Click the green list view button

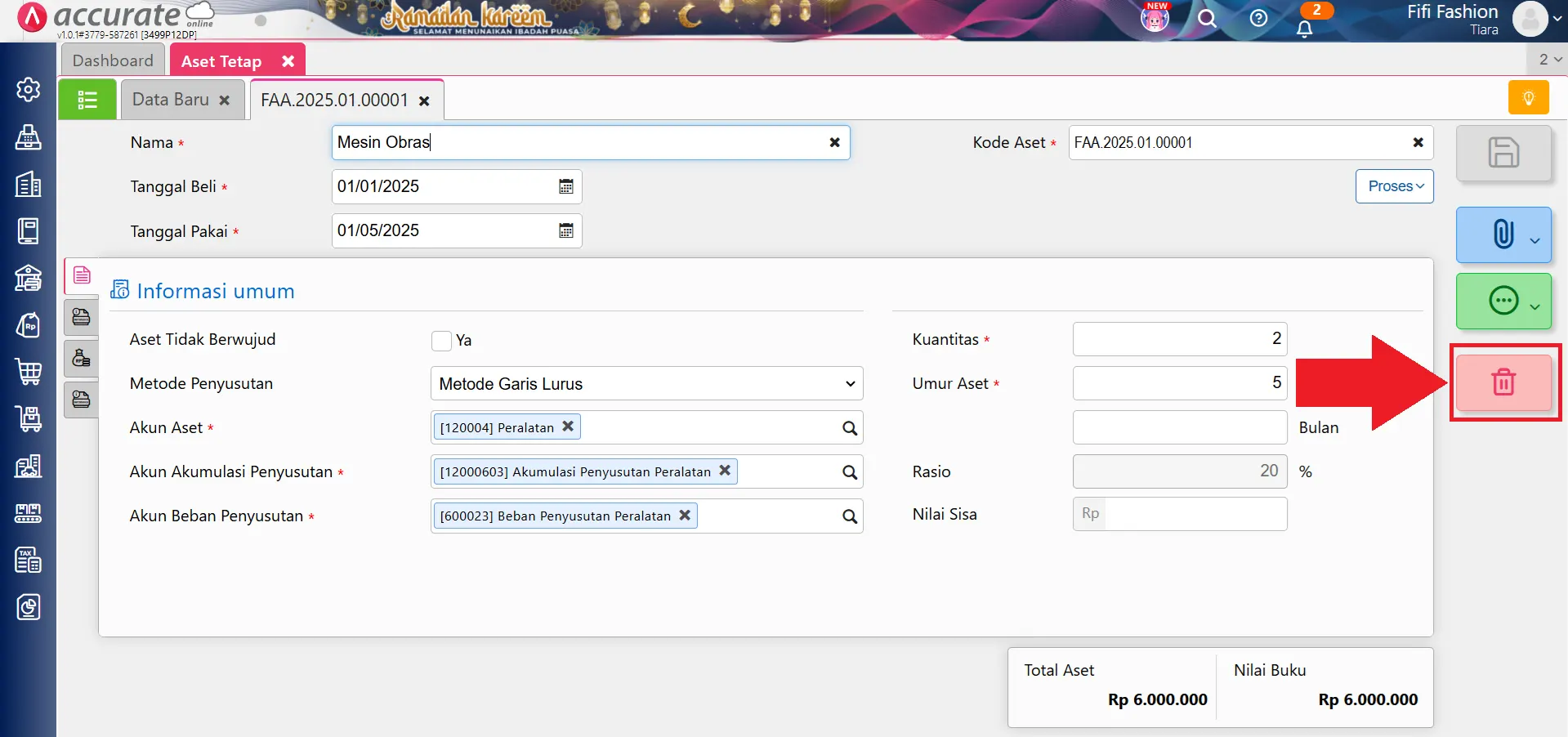[87, 100]
